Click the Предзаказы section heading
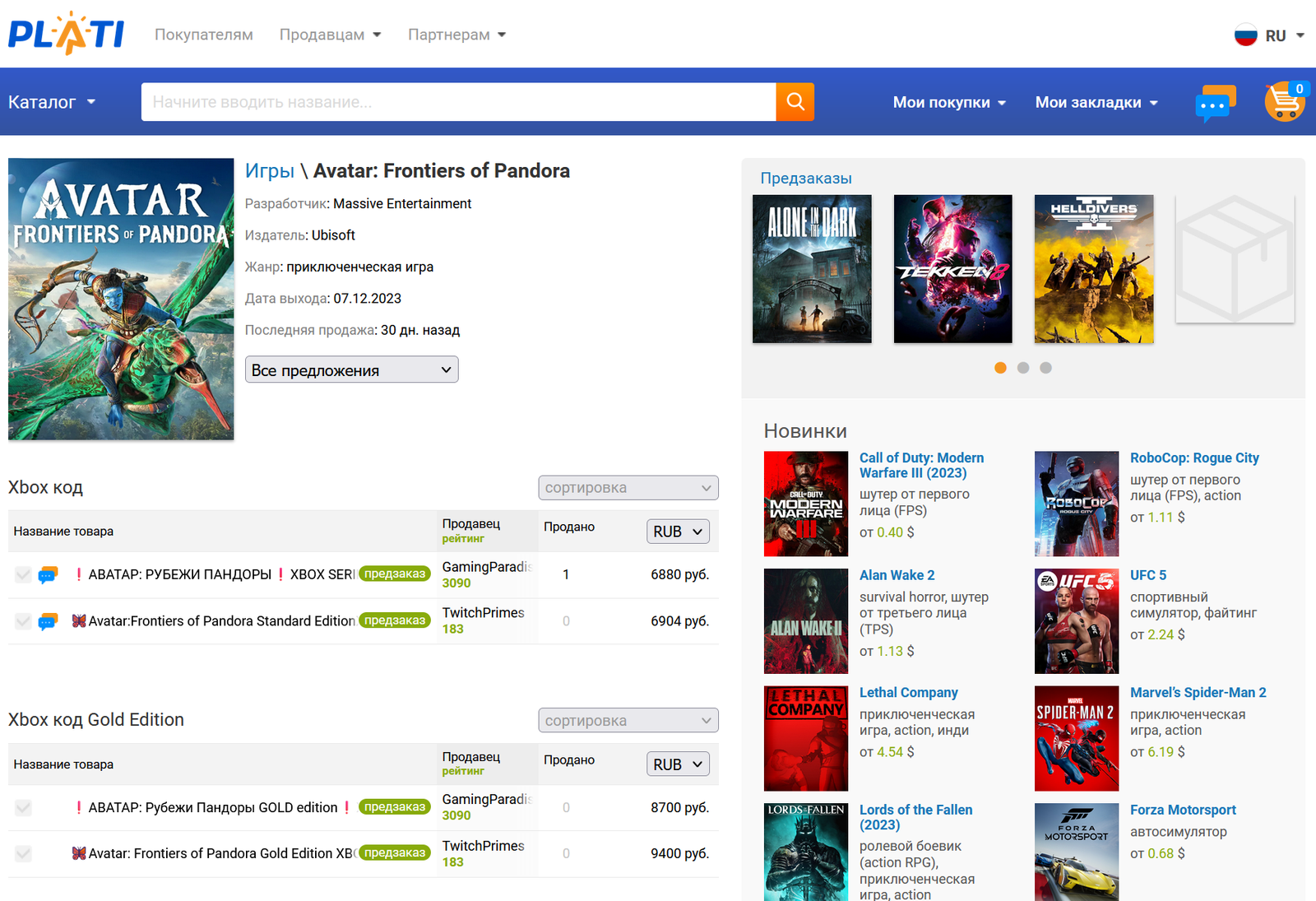Screen dimensions: 1316x901 pyautogui.click(x=806, y=179)
